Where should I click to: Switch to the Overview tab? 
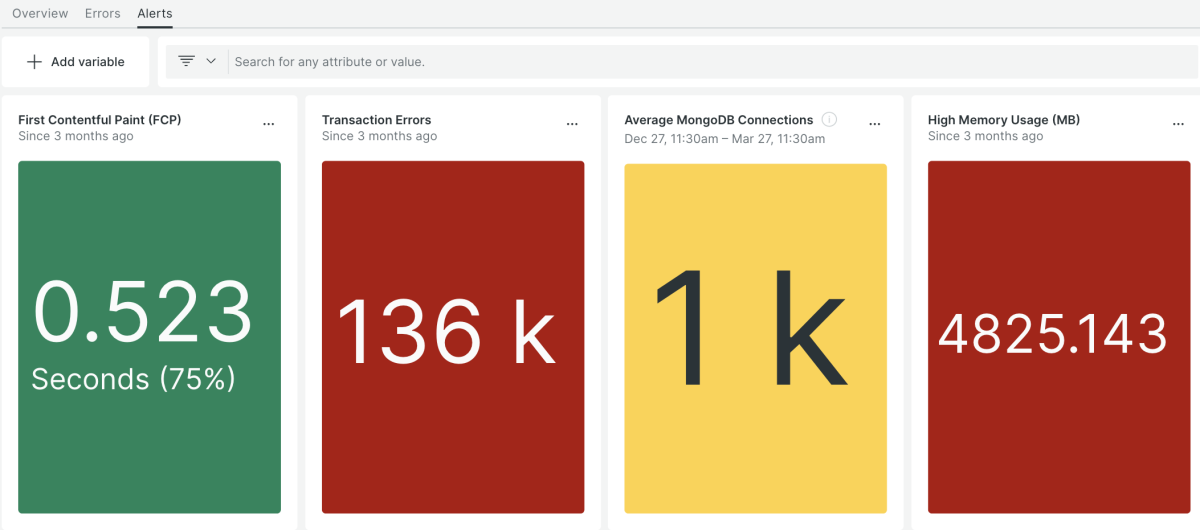click(40, 14)
